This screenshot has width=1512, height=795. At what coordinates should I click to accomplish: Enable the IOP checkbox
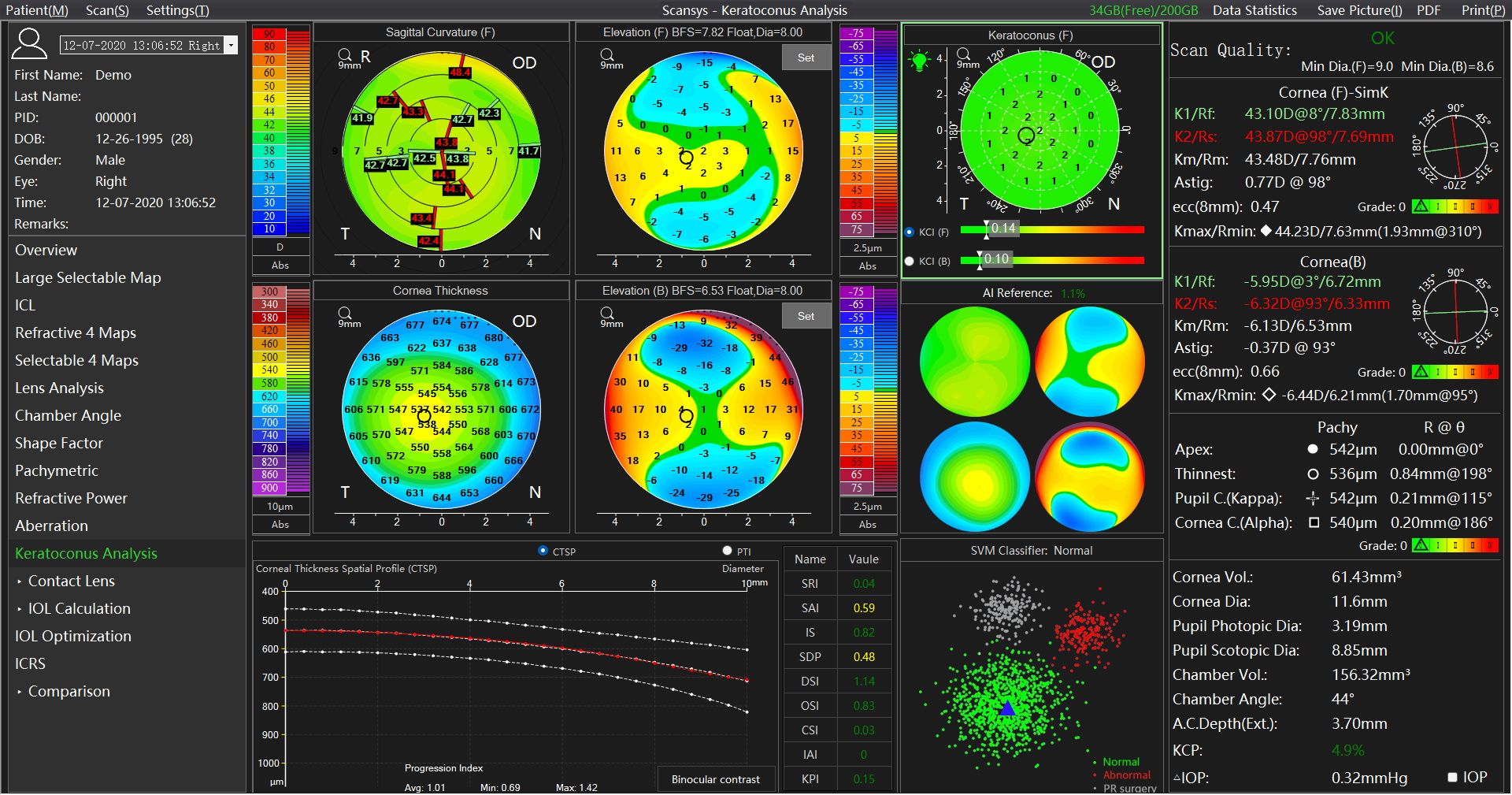[x=1453, y=777]
